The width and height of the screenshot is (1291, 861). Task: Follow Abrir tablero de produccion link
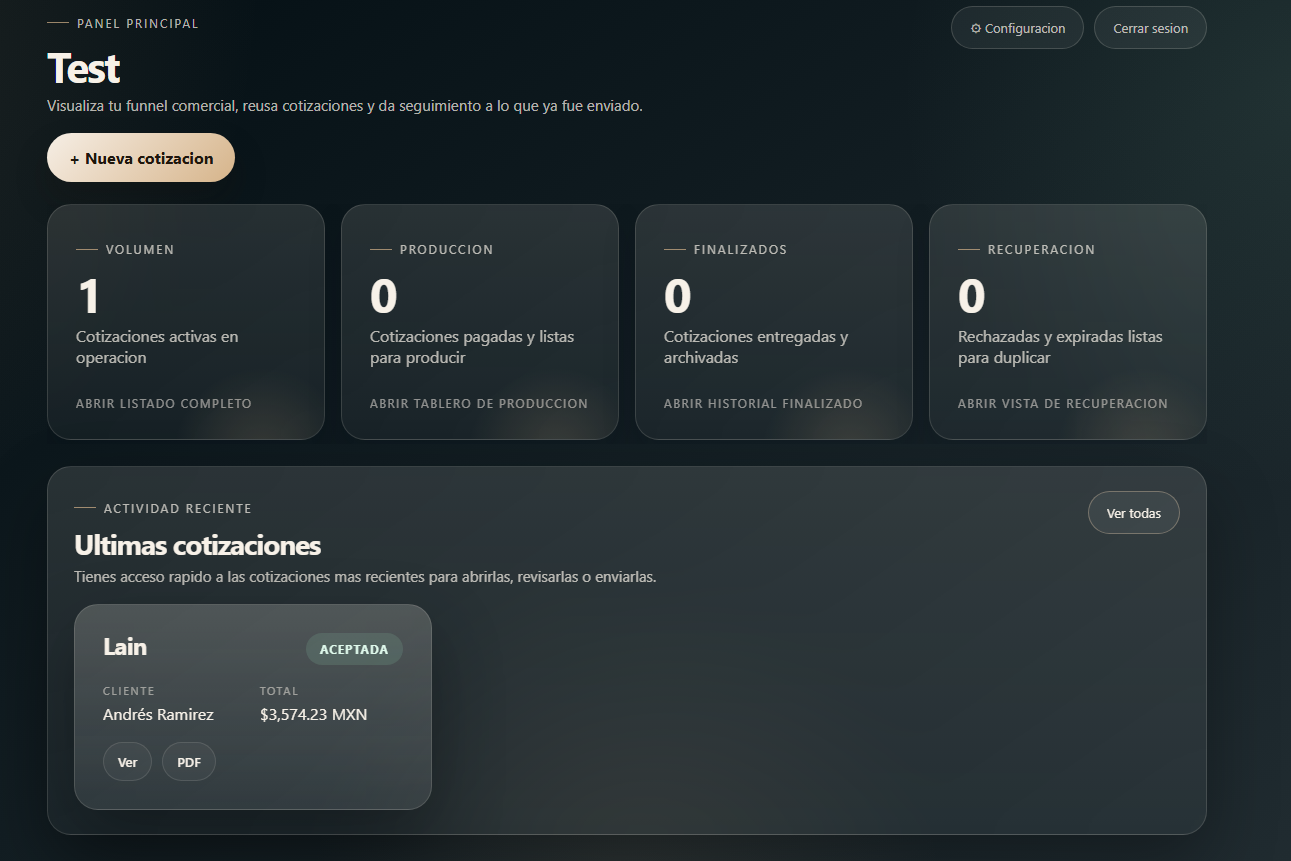479,404
